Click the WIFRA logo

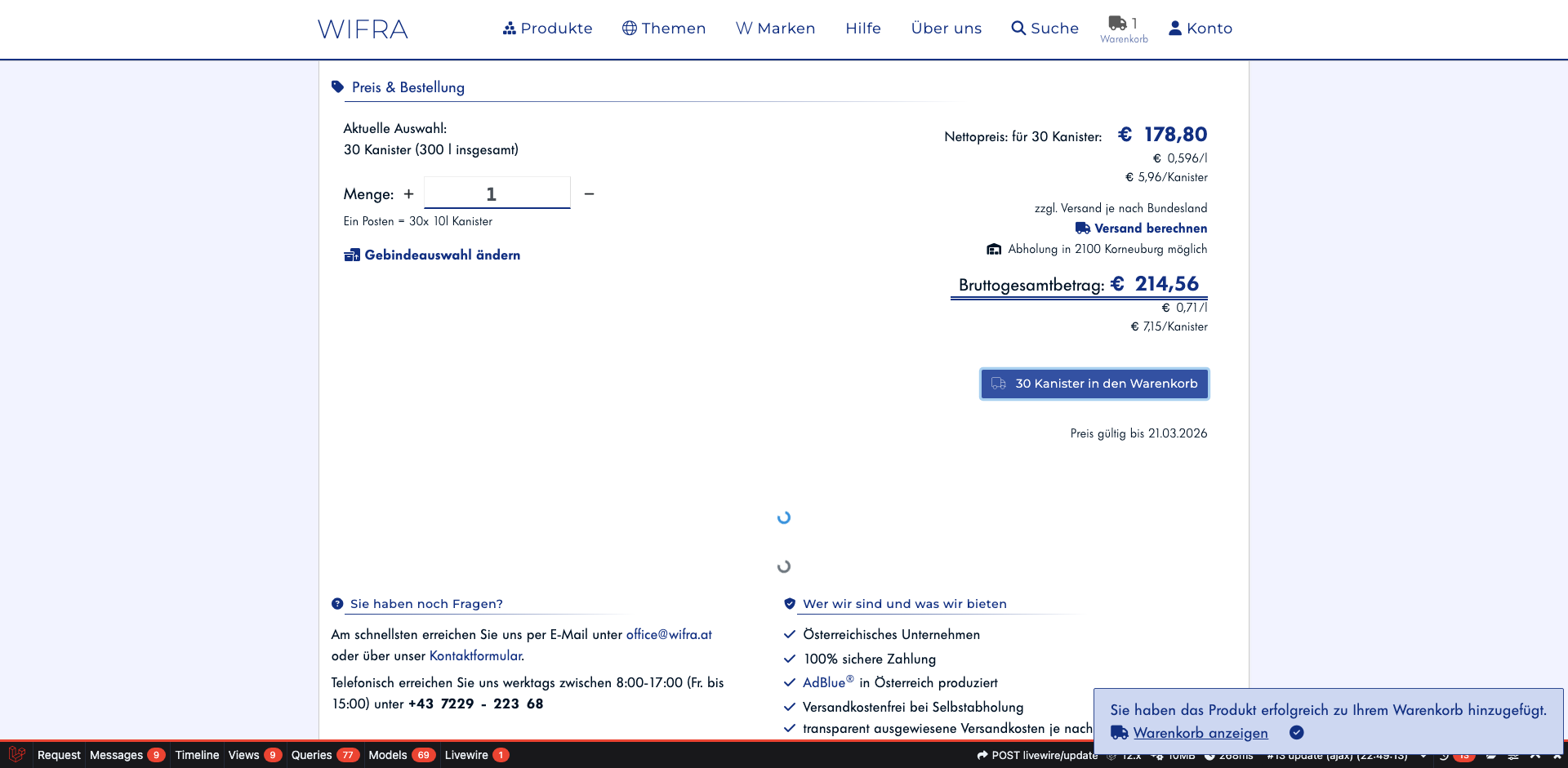pyautogui.click(x=363, y=29)
